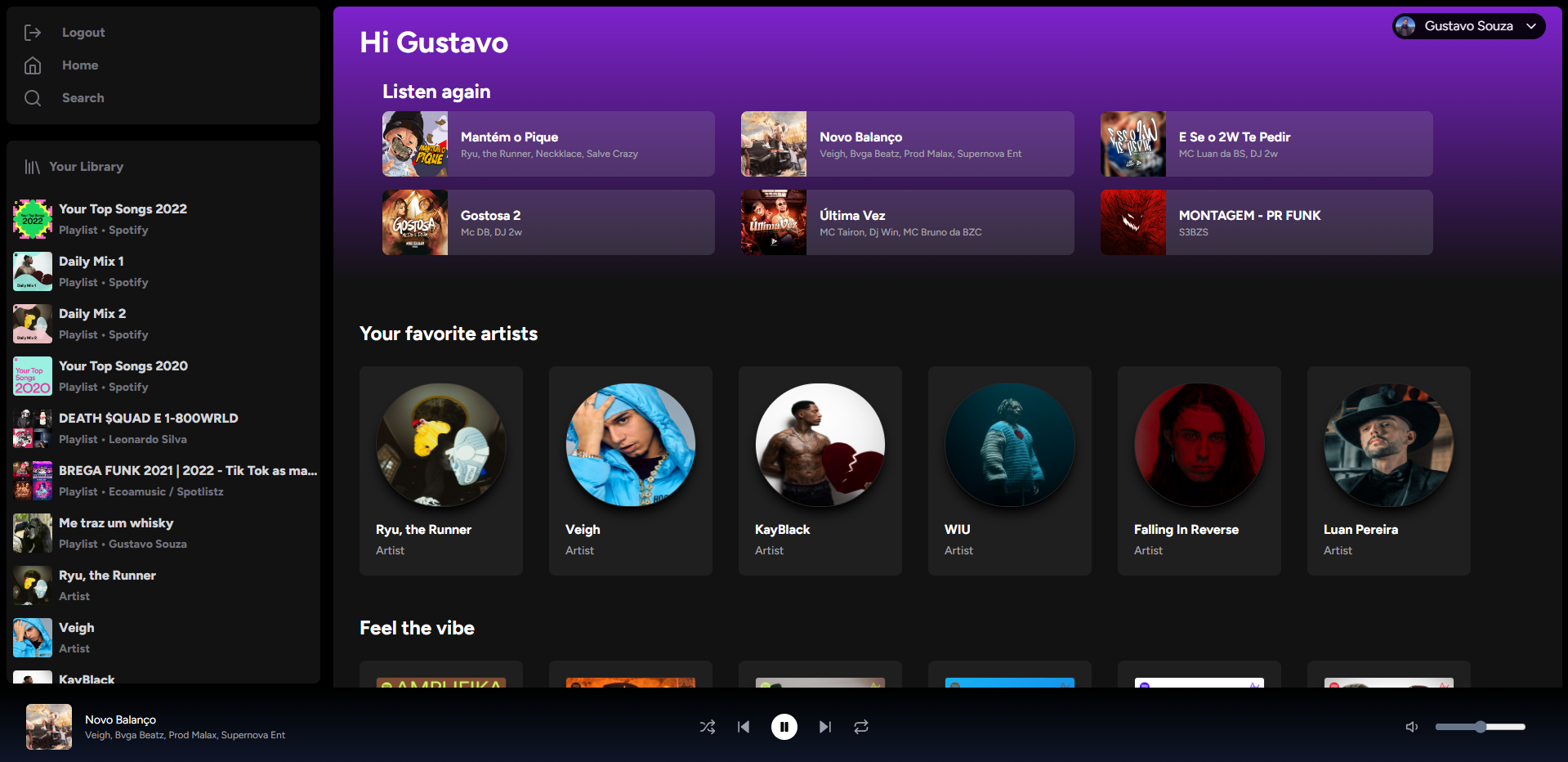The width and height of the screenshot is (1568, 762).
Task: Open Ryu, the Runner favorite artist card
Action: [x=441, y=471]
